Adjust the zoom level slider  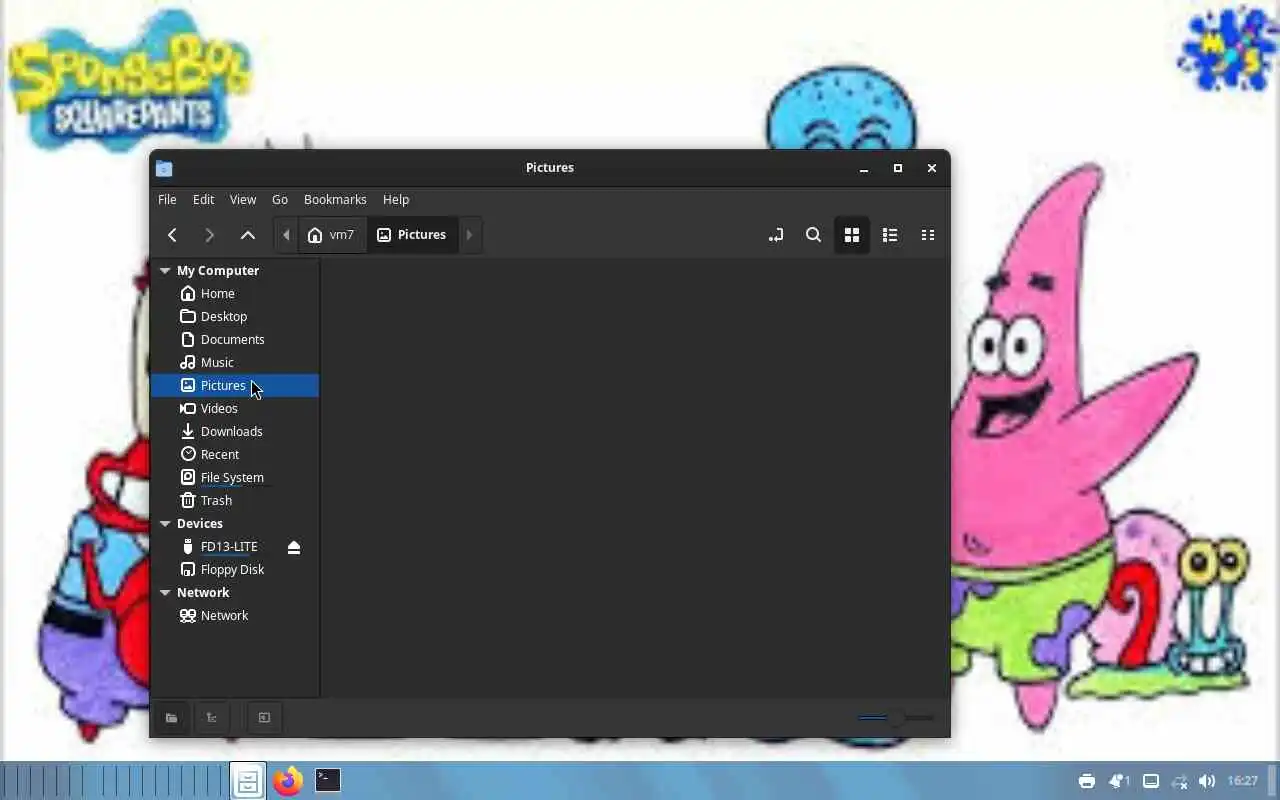(896, 718)
